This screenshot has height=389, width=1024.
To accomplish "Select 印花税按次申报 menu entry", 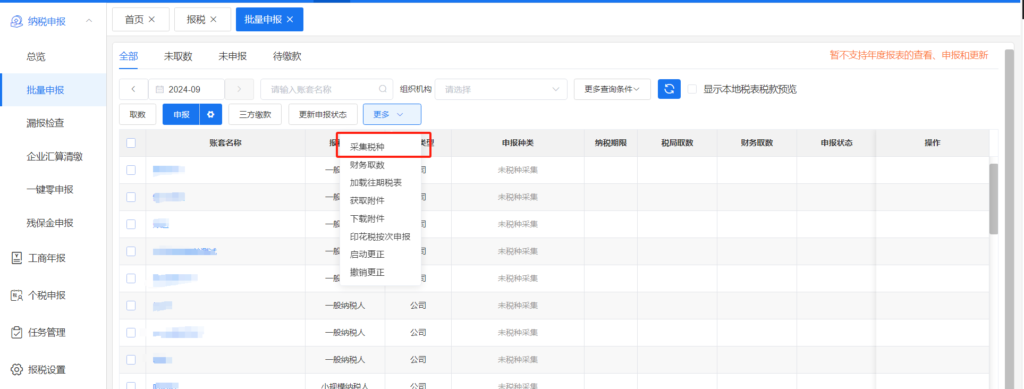I will (x=380, y=236).
